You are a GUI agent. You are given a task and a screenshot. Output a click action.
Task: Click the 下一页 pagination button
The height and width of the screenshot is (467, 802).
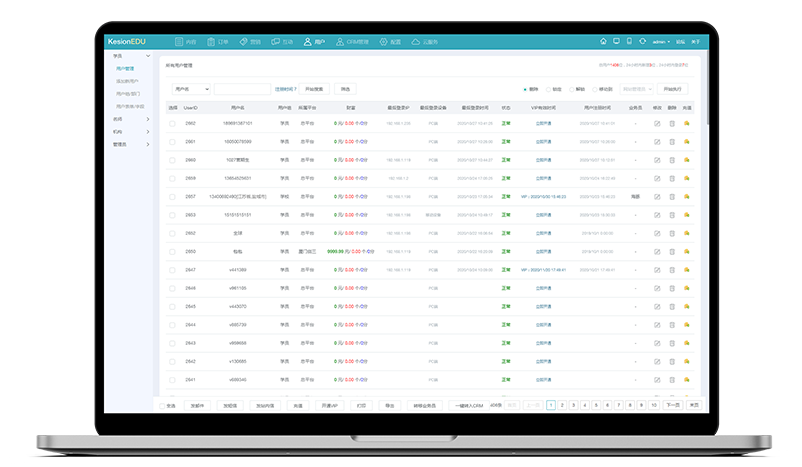point(673,405)
